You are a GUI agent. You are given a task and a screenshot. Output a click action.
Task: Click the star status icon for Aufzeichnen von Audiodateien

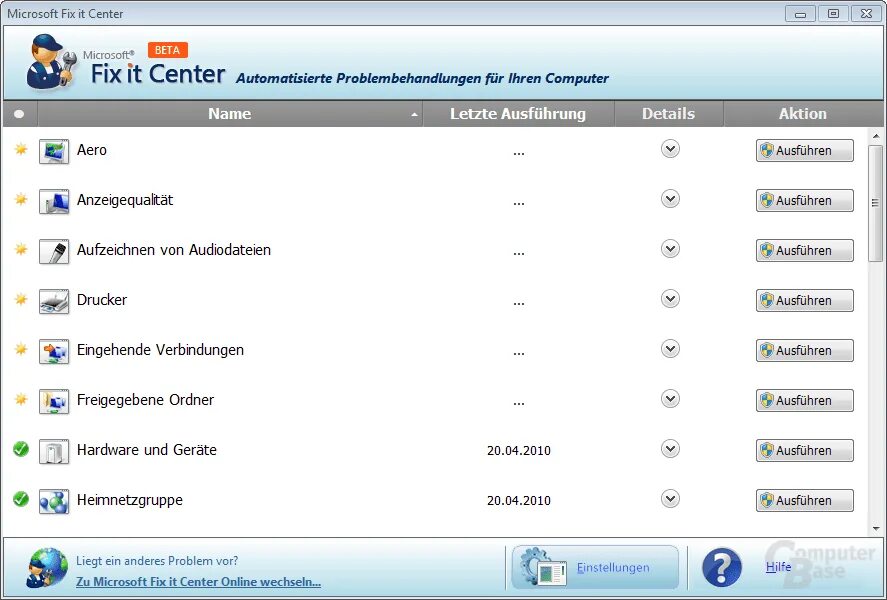point(21,249)
